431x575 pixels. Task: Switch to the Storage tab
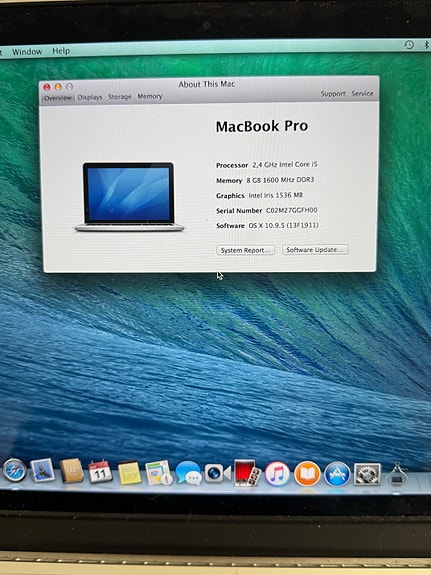(x=120, y=97)
